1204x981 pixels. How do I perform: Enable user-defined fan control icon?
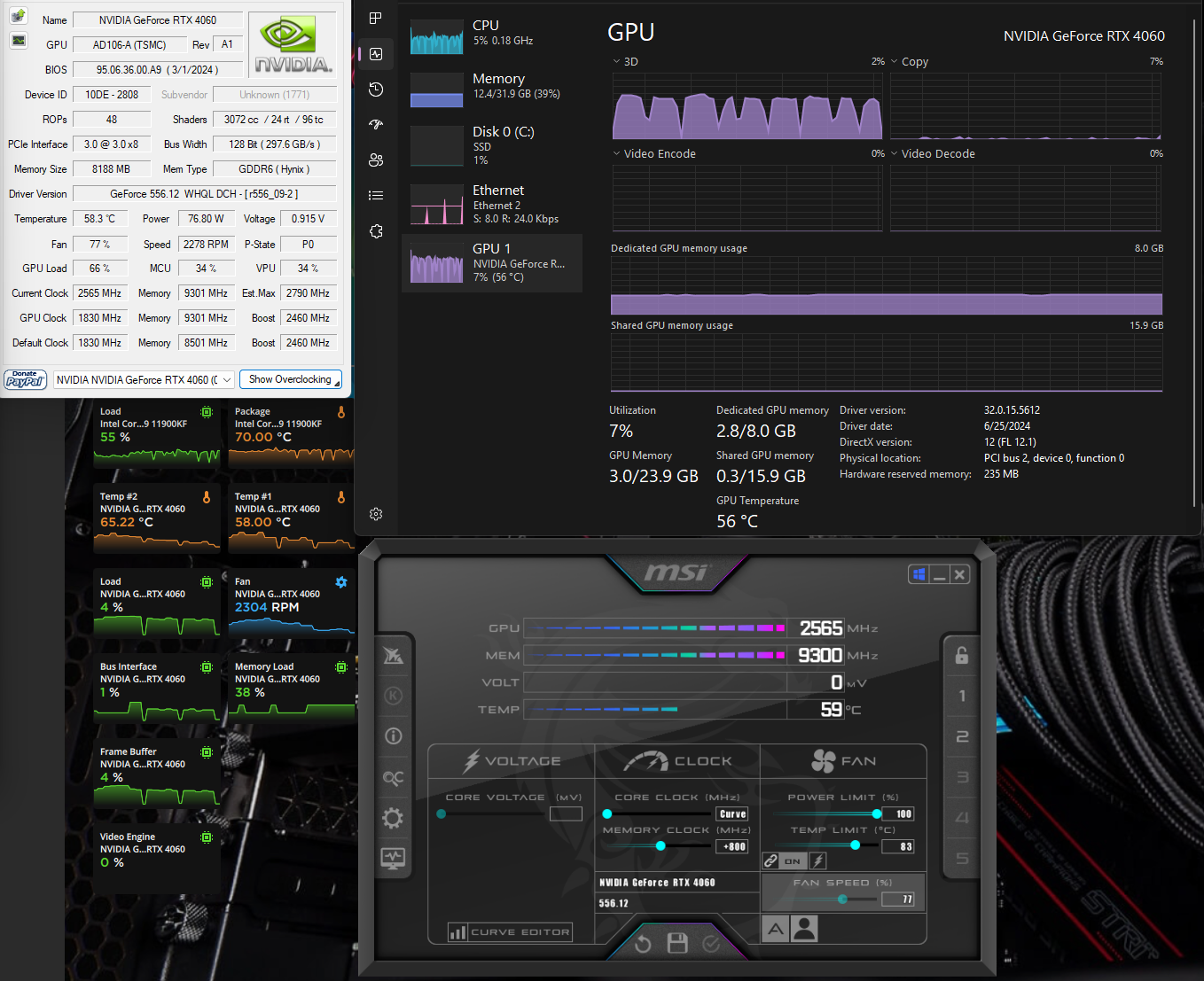pyautogui.click(x=804, y=929)
